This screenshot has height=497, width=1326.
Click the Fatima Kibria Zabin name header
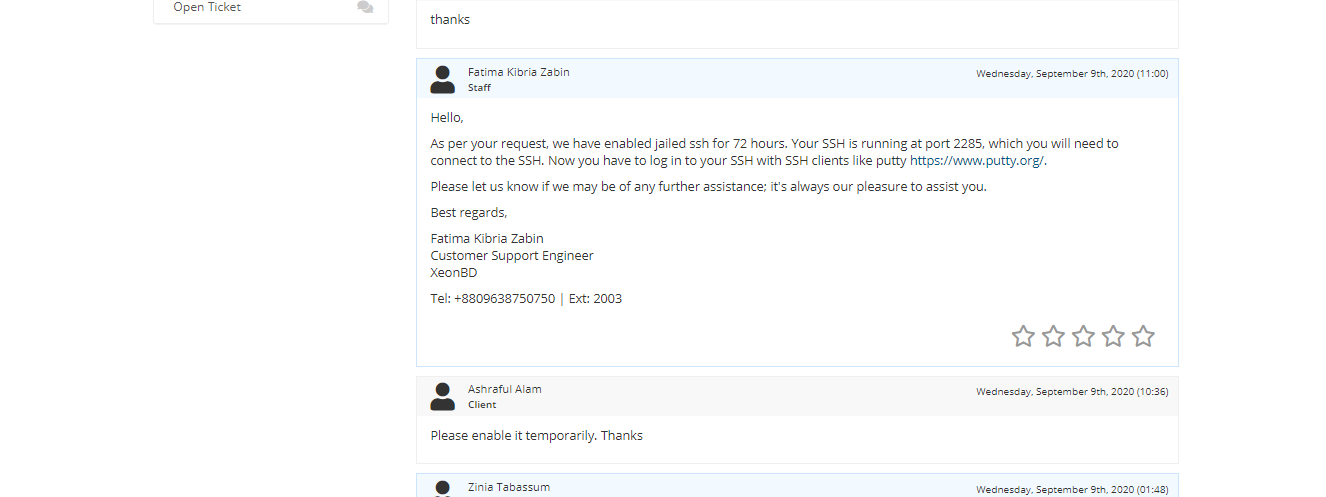[518, 72]
